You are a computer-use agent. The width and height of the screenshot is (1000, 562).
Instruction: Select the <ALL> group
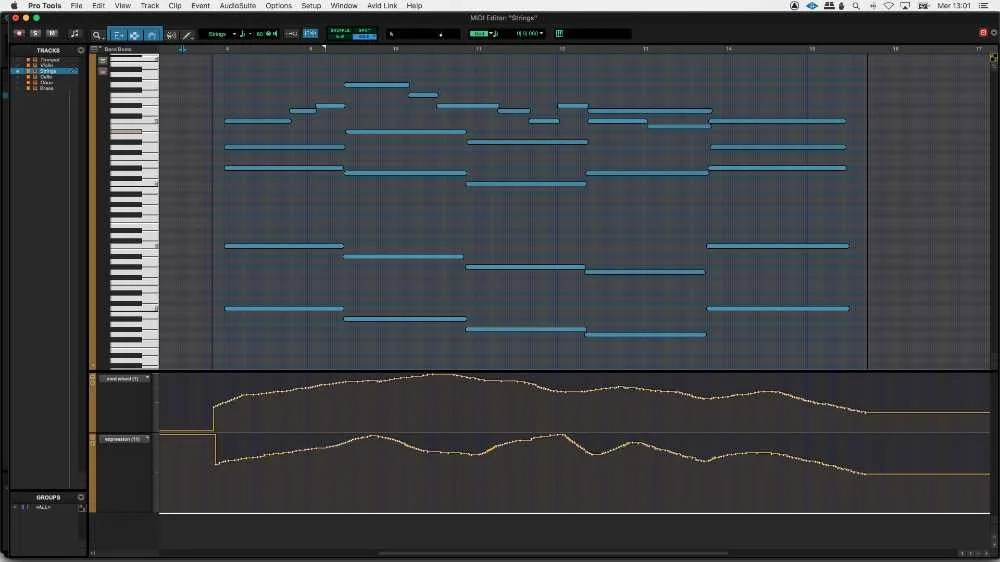[x=43, y=507]
